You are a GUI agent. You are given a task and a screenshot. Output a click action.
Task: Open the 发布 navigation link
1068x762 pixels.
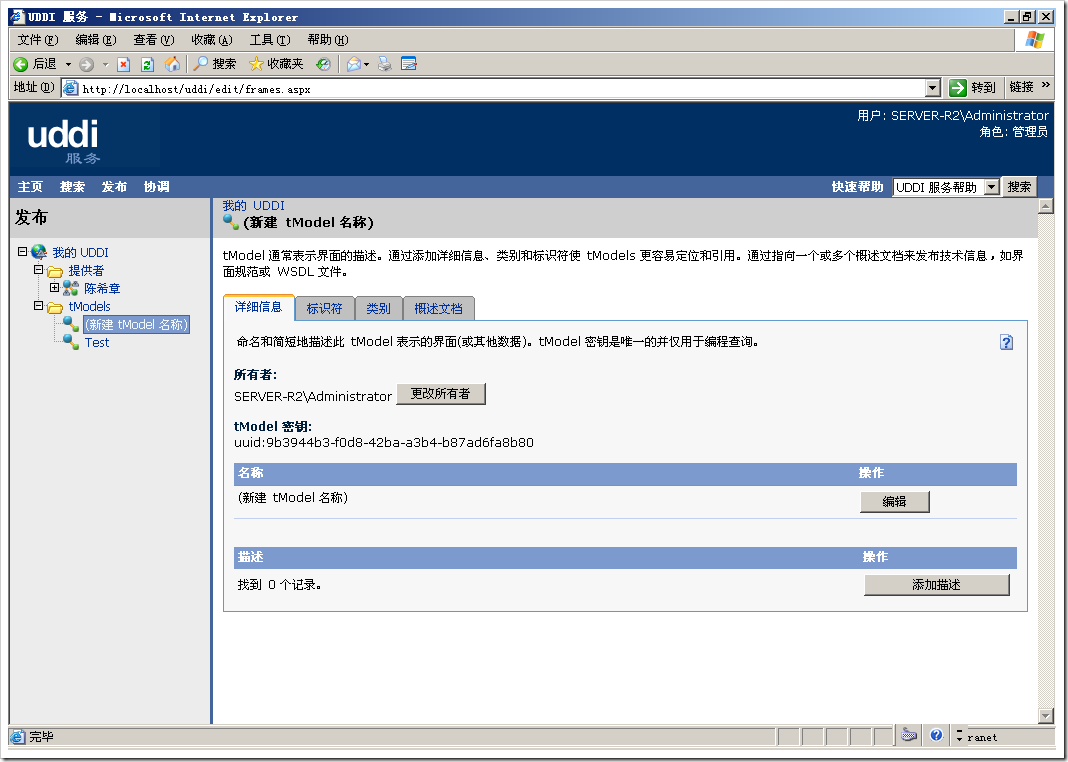(x=114, y=187)
